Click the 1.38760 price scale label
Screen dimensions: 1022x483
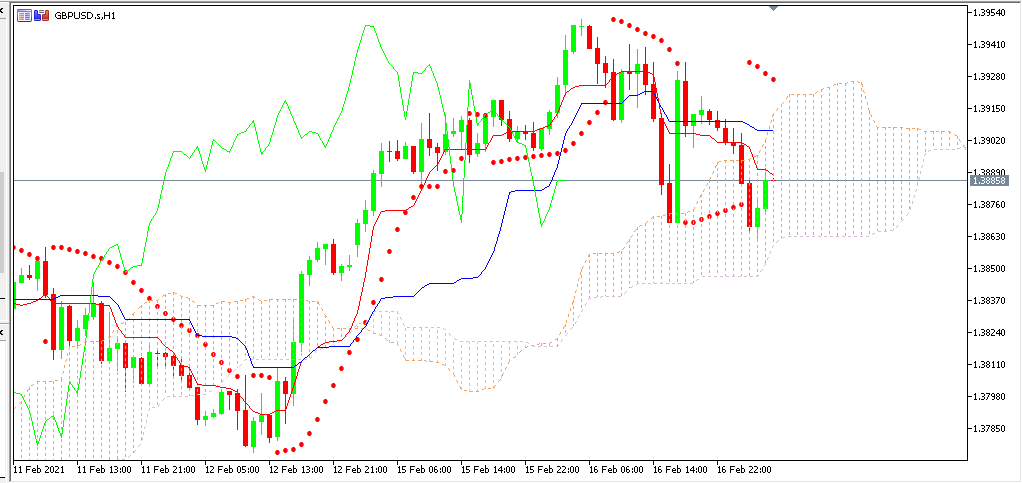989,205
